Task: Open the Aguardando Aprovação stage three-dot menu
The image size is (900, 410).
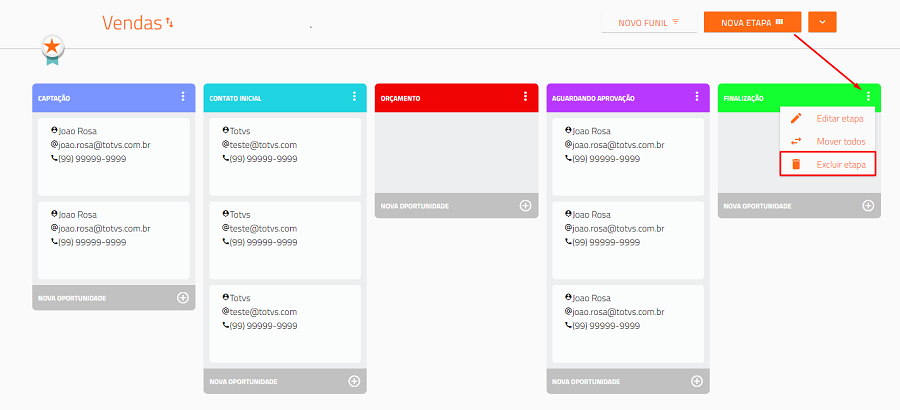Action: tap(697, 96)
